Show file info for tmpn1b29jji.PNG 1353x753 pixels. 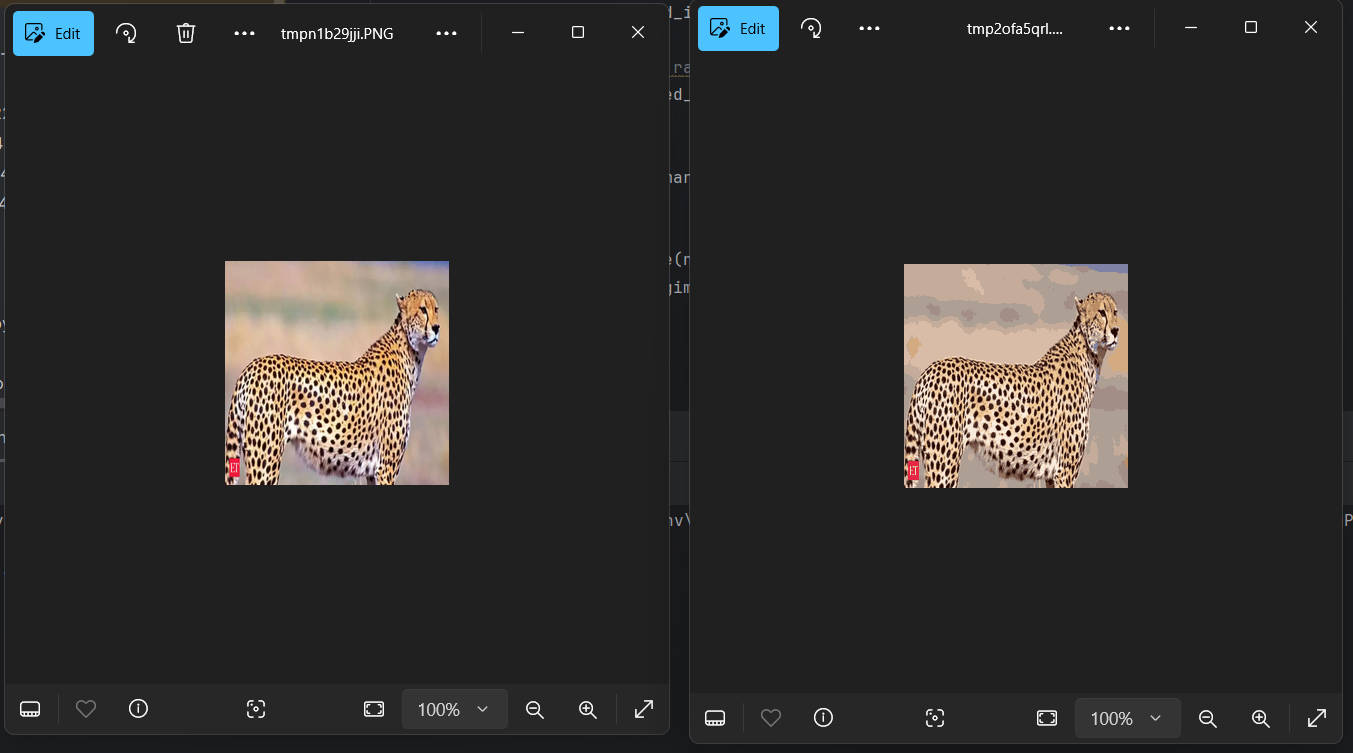pyautogui.click(x=139, y=709)
